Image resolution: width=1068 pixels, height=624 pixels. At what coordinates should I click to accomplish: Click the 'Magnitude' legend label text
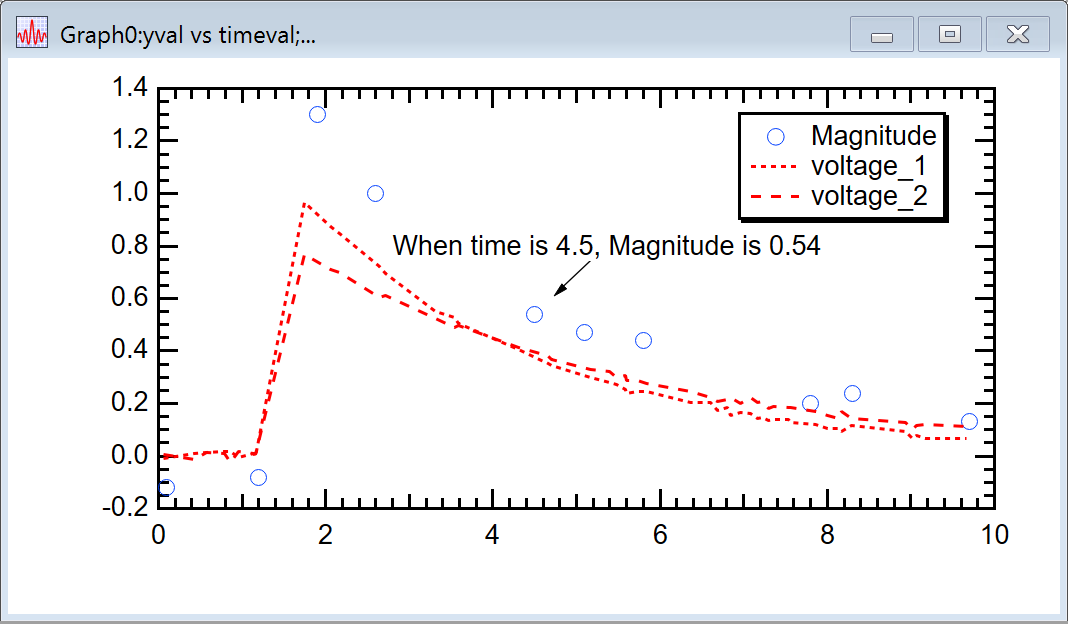[873, 136]
